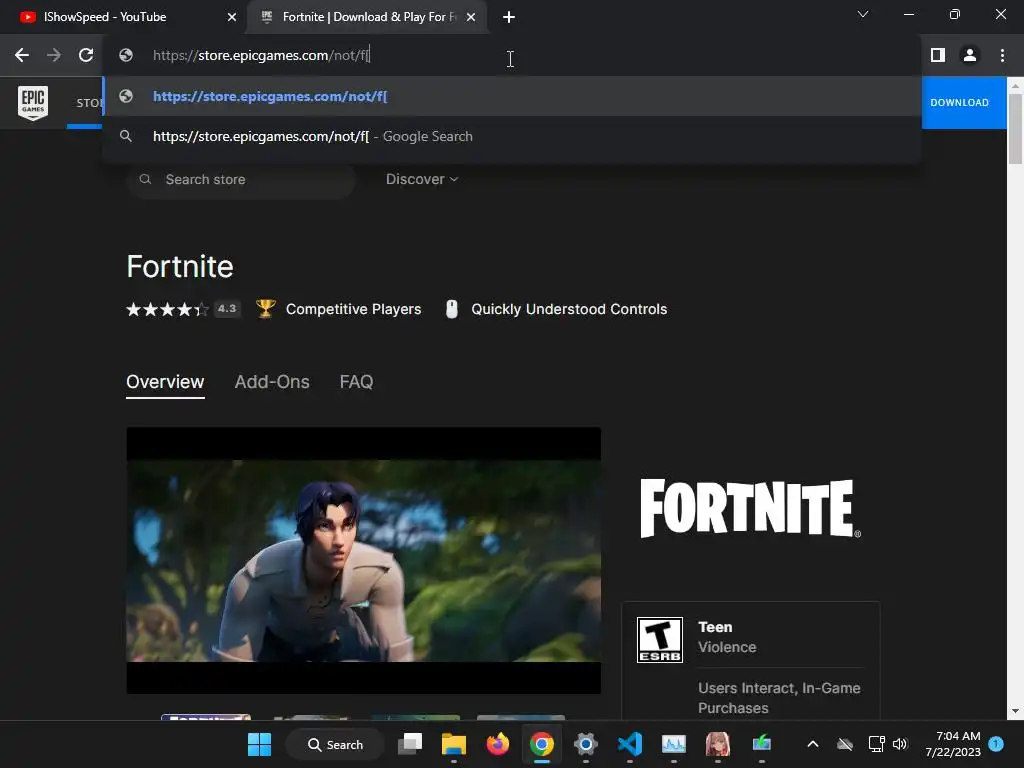Click the ESRB Teen rating icon

tap(660, 640)
